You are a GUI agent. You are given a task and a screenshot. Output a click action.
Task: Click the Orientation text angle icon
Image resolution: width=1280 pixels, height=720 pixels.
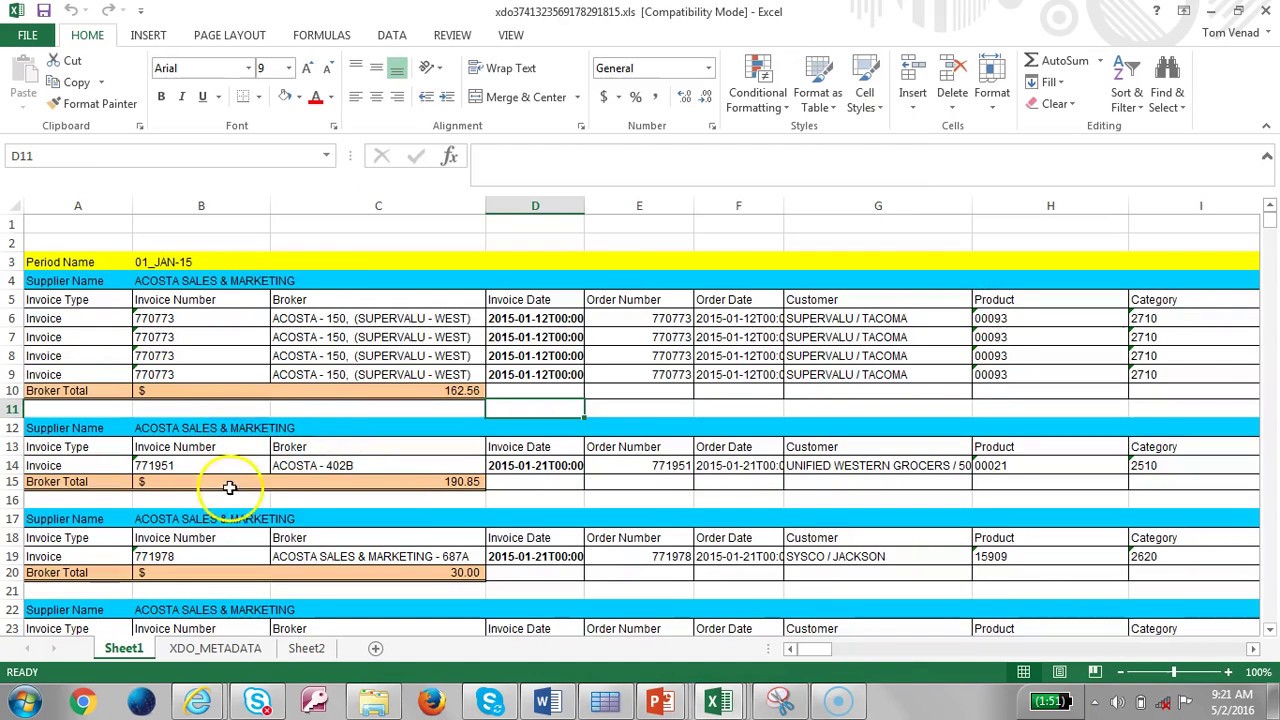(427, 68)
